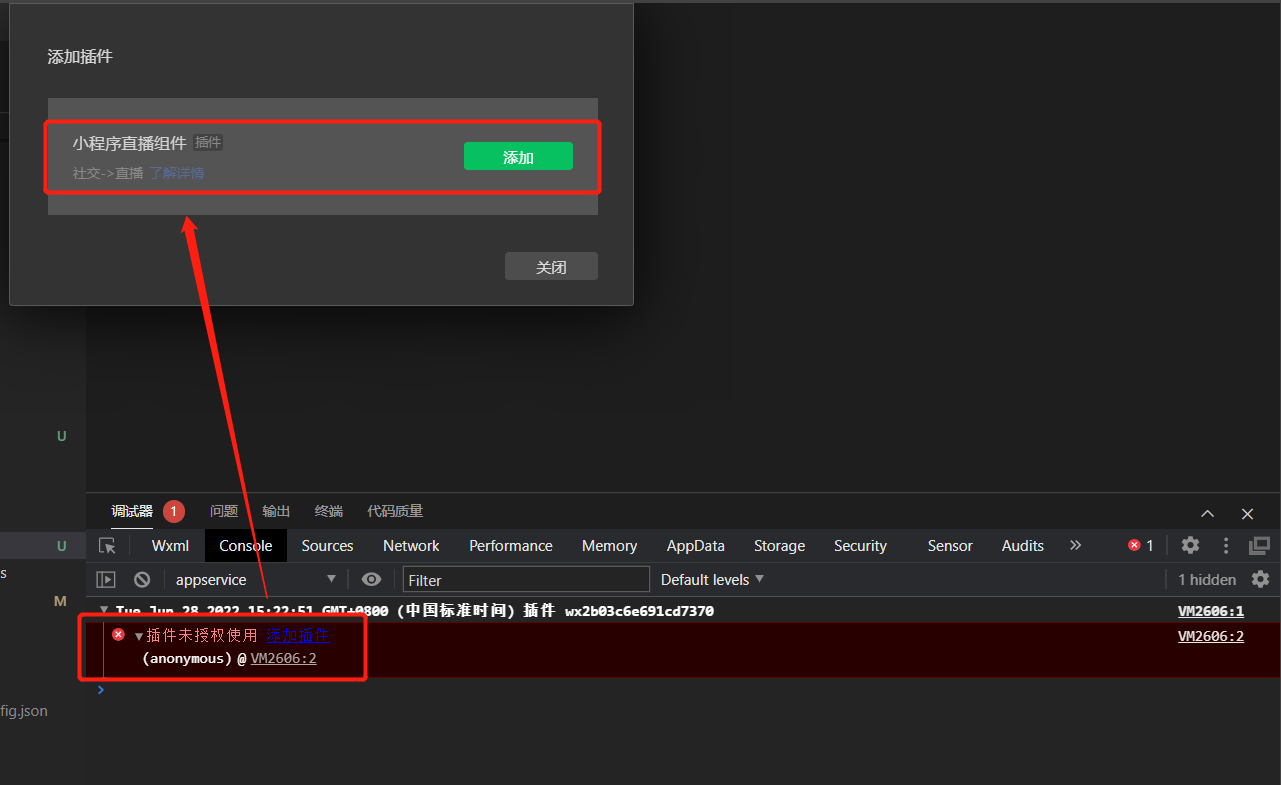Click the 插件 tag beside the plugin name
The image size is (1281, 785).
pos(208,143)
